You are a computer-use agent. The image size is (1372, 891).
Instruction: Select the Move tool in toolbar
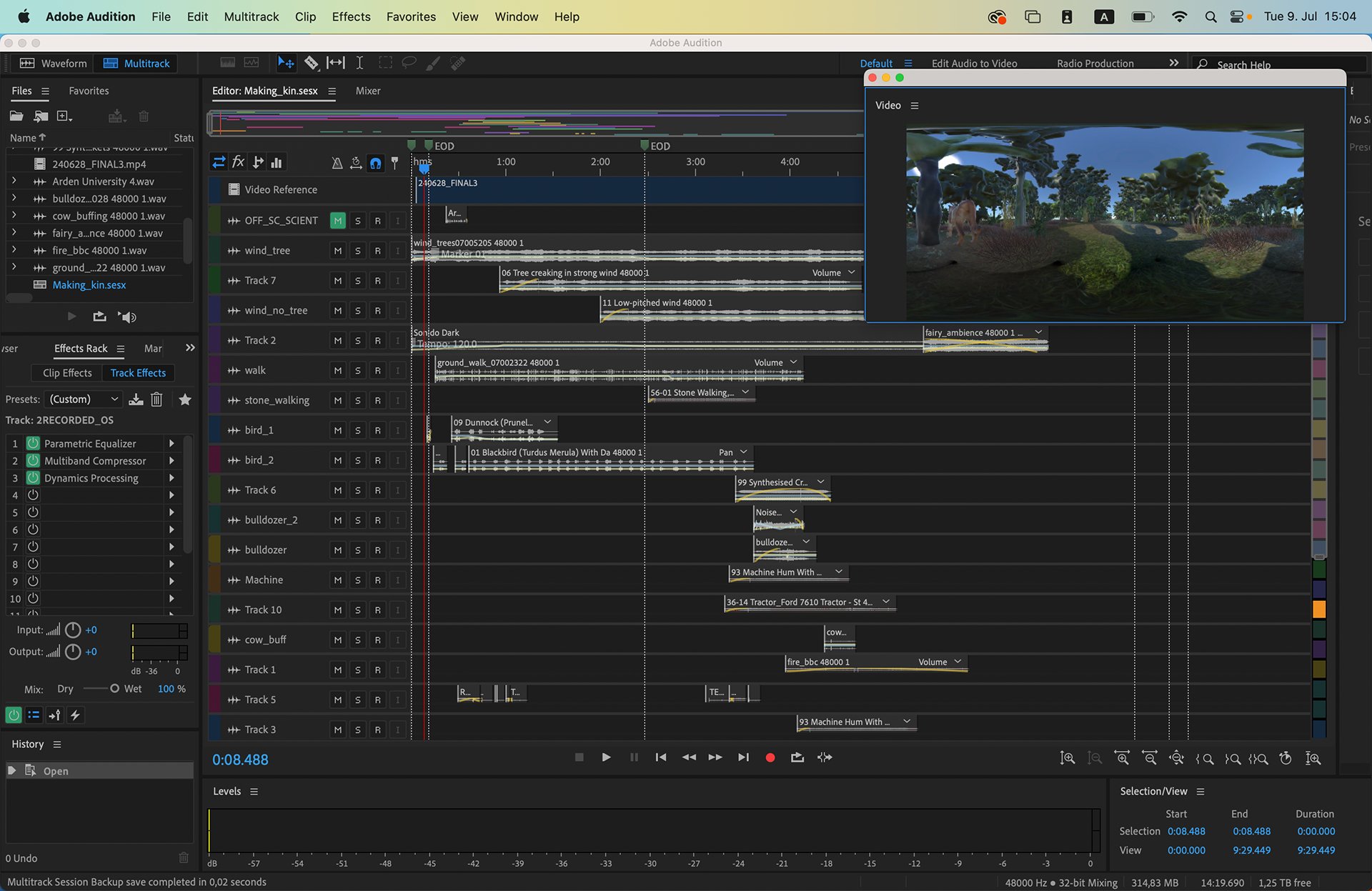point(285,63)
